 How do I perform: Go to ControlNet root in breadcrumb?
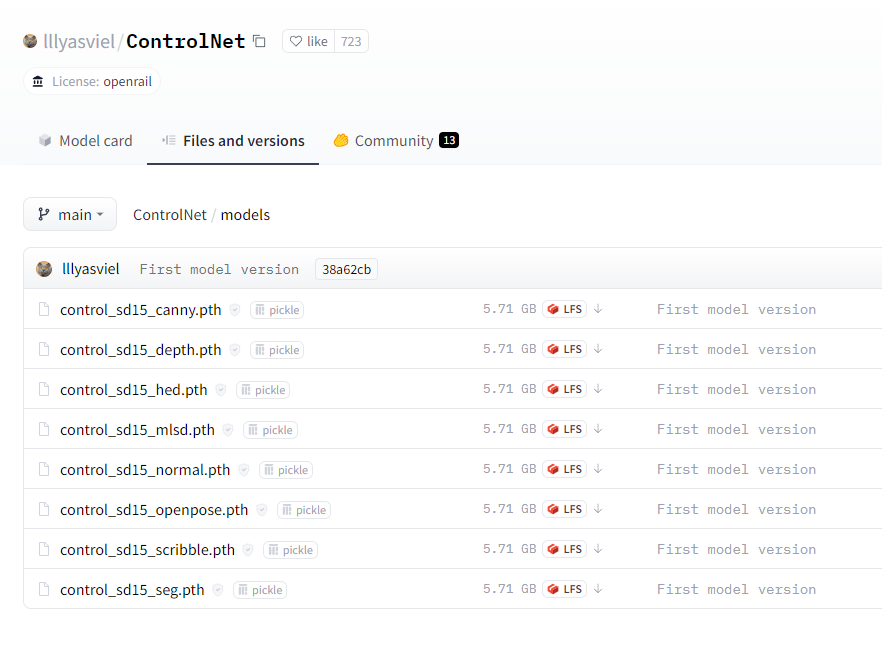170,215
